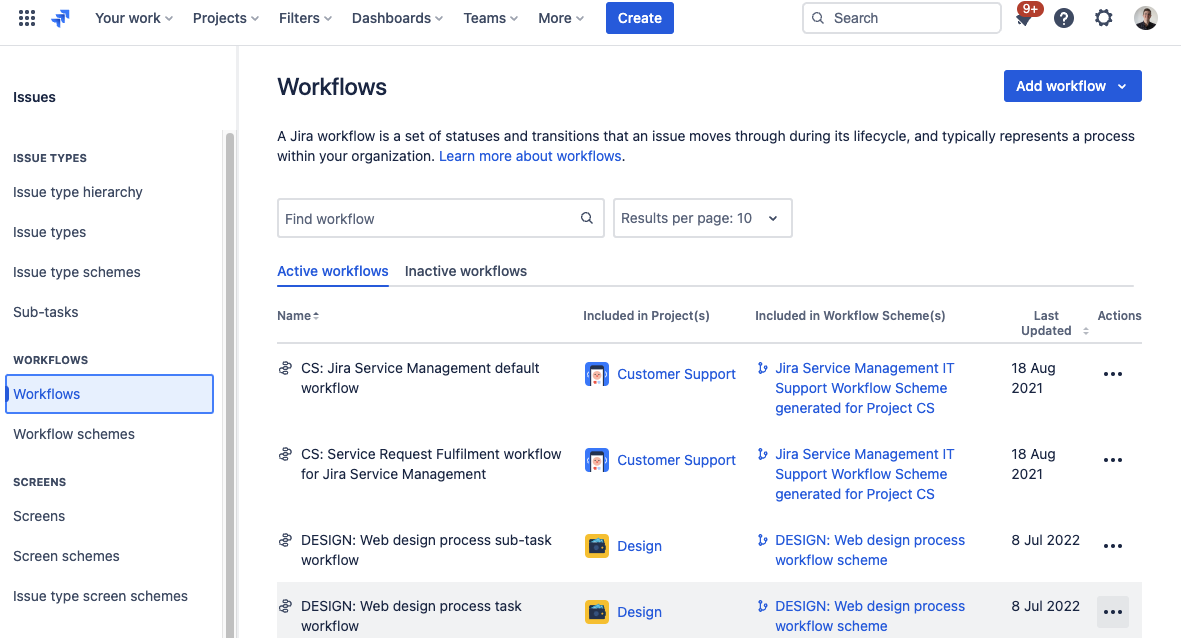Click the Jira logo
Image resolution: width=1181 pixels, height=638 pixels.
pyautogui.click(x=60, y=17)
